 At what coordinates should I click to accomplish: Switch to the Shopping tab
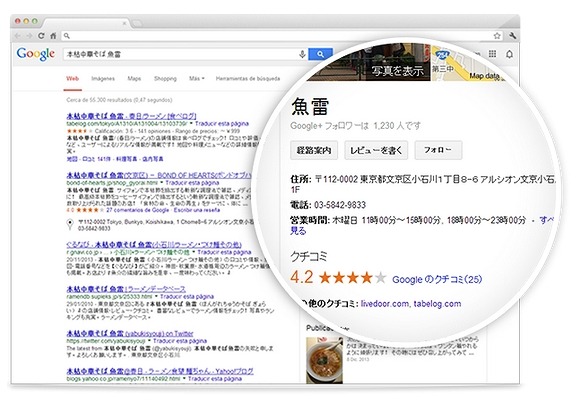click(165, 79)
